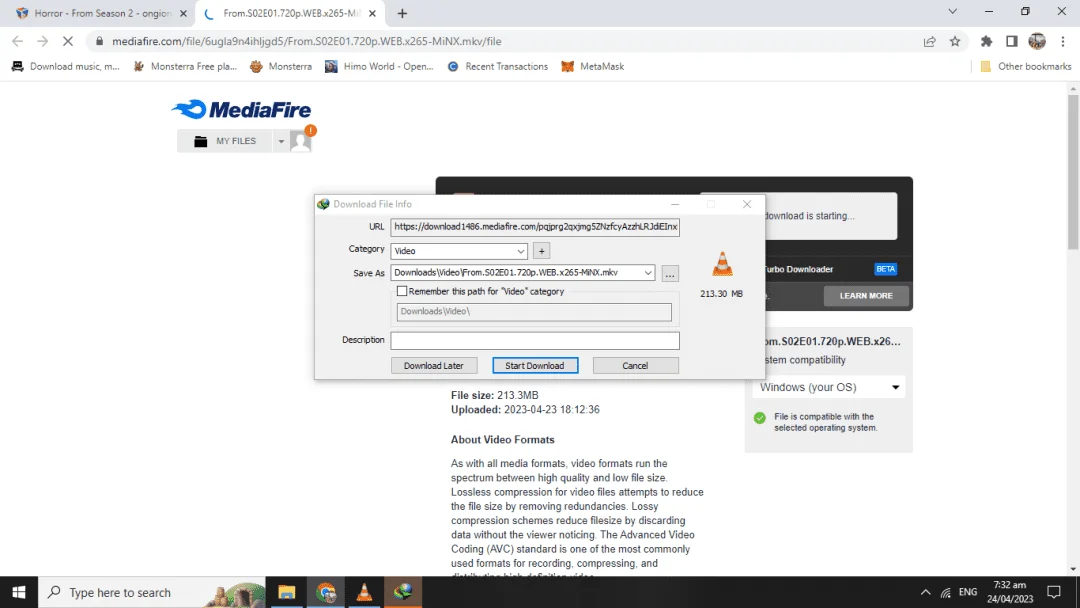Open a new browser tab
This screenshot has width=1080, height=608.
click(x=402, y=13)
